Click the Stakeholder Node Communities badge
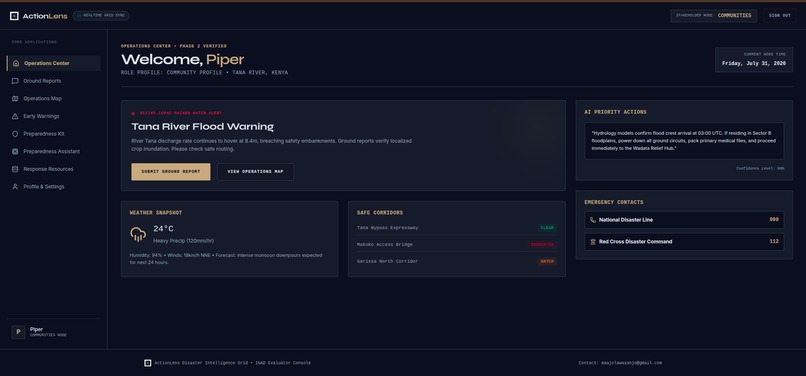This screenshot has height=376, width=806. click(713, 15)
